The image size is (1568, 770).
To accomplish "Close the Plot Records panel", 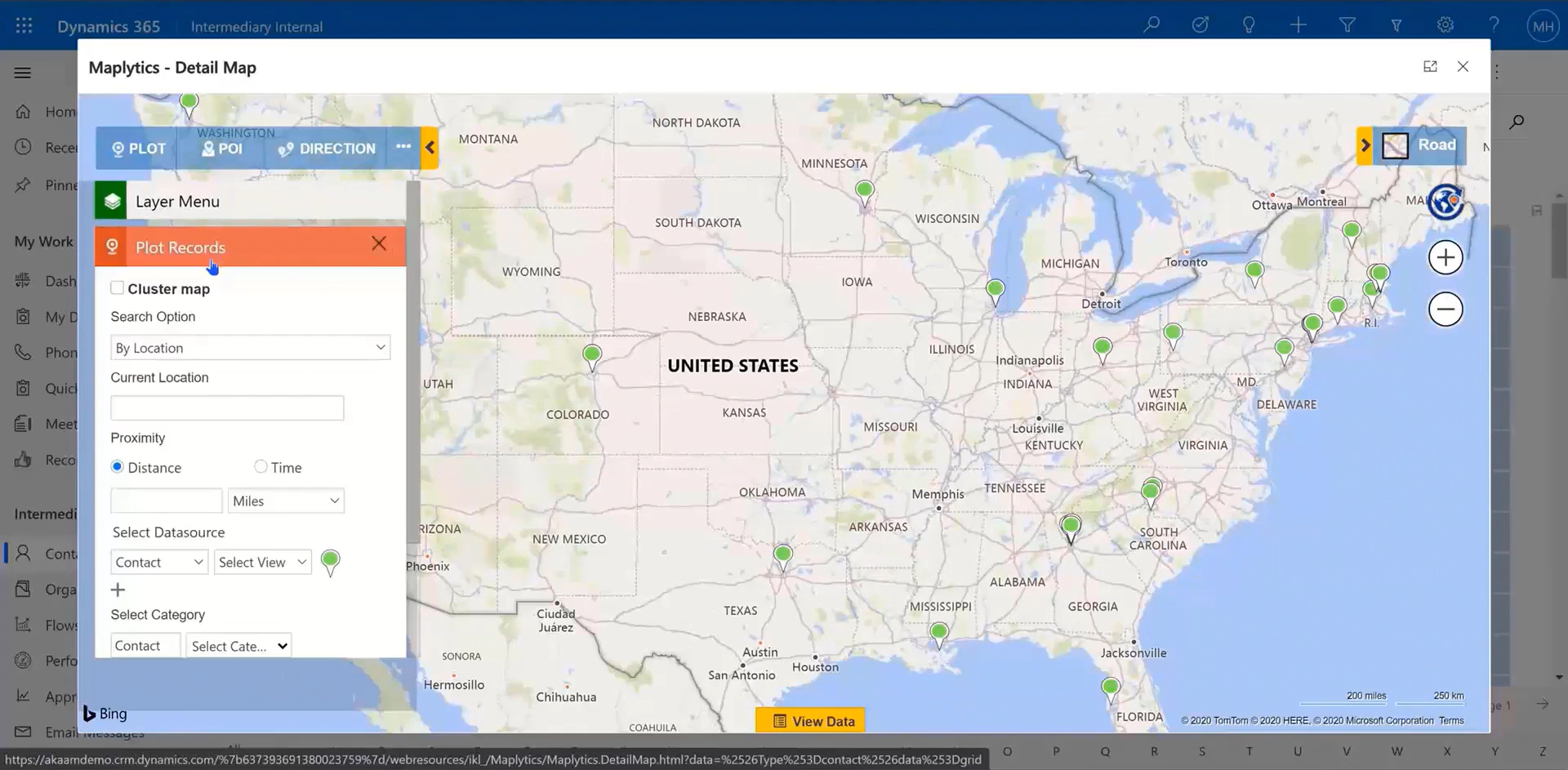I will (x=379, y=244).
